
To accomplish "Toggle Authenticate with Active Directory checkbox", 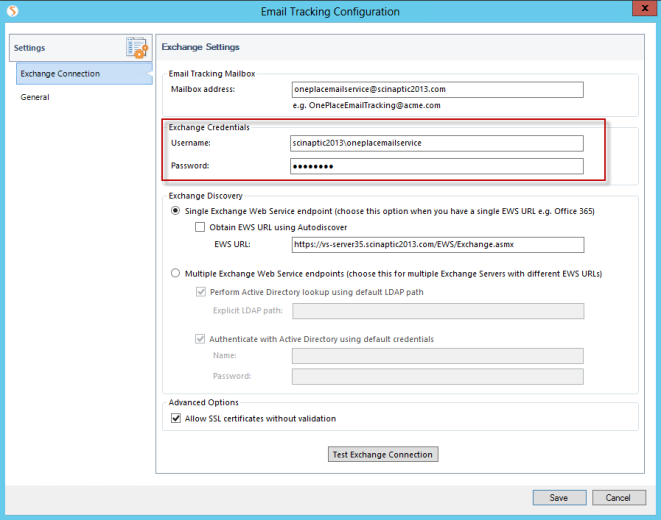I will pyautogui.click(x=201, y=339).
